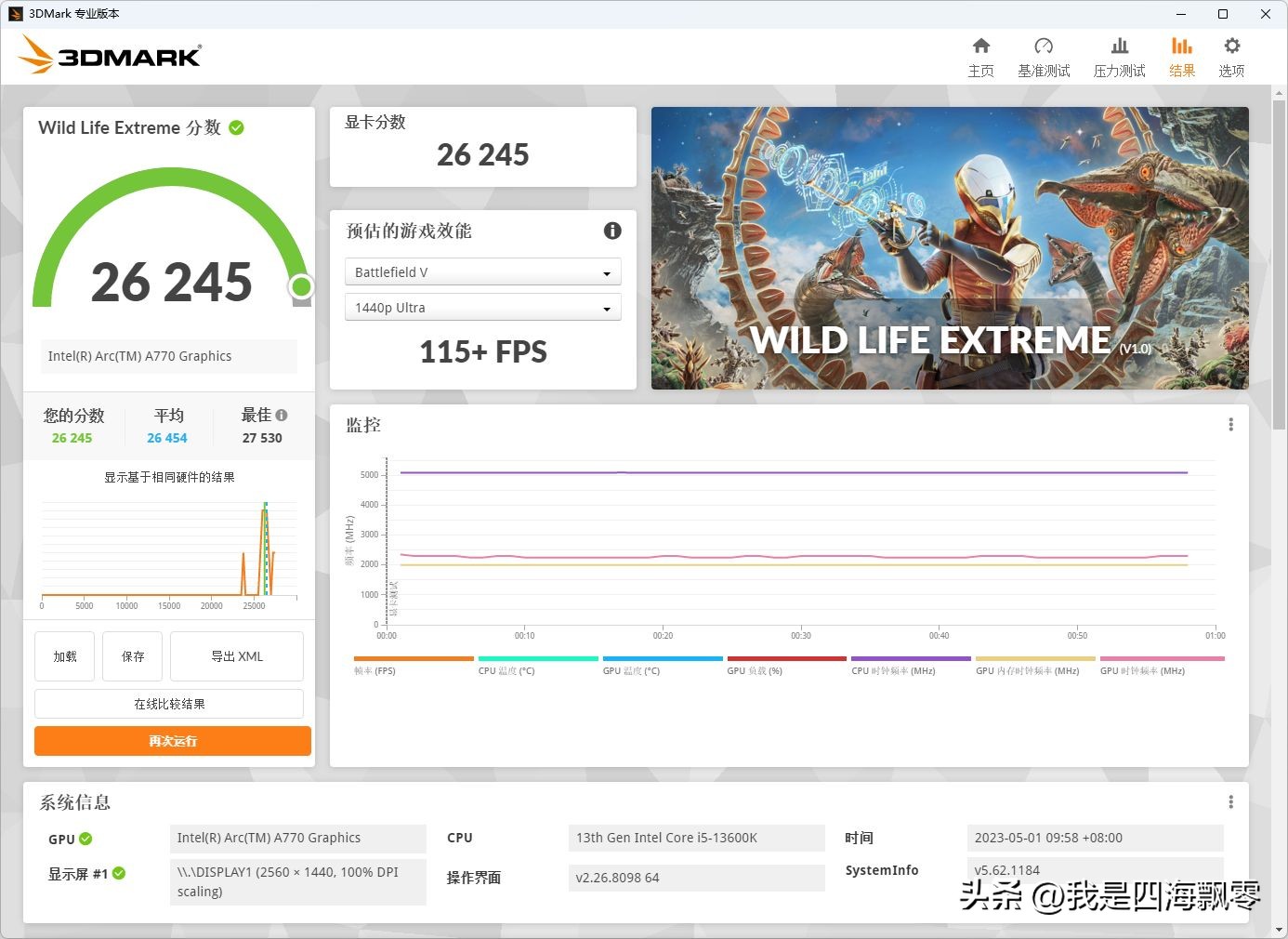Click the green checkmark beside Wild Life Extreme 分数

coord(237,127)
